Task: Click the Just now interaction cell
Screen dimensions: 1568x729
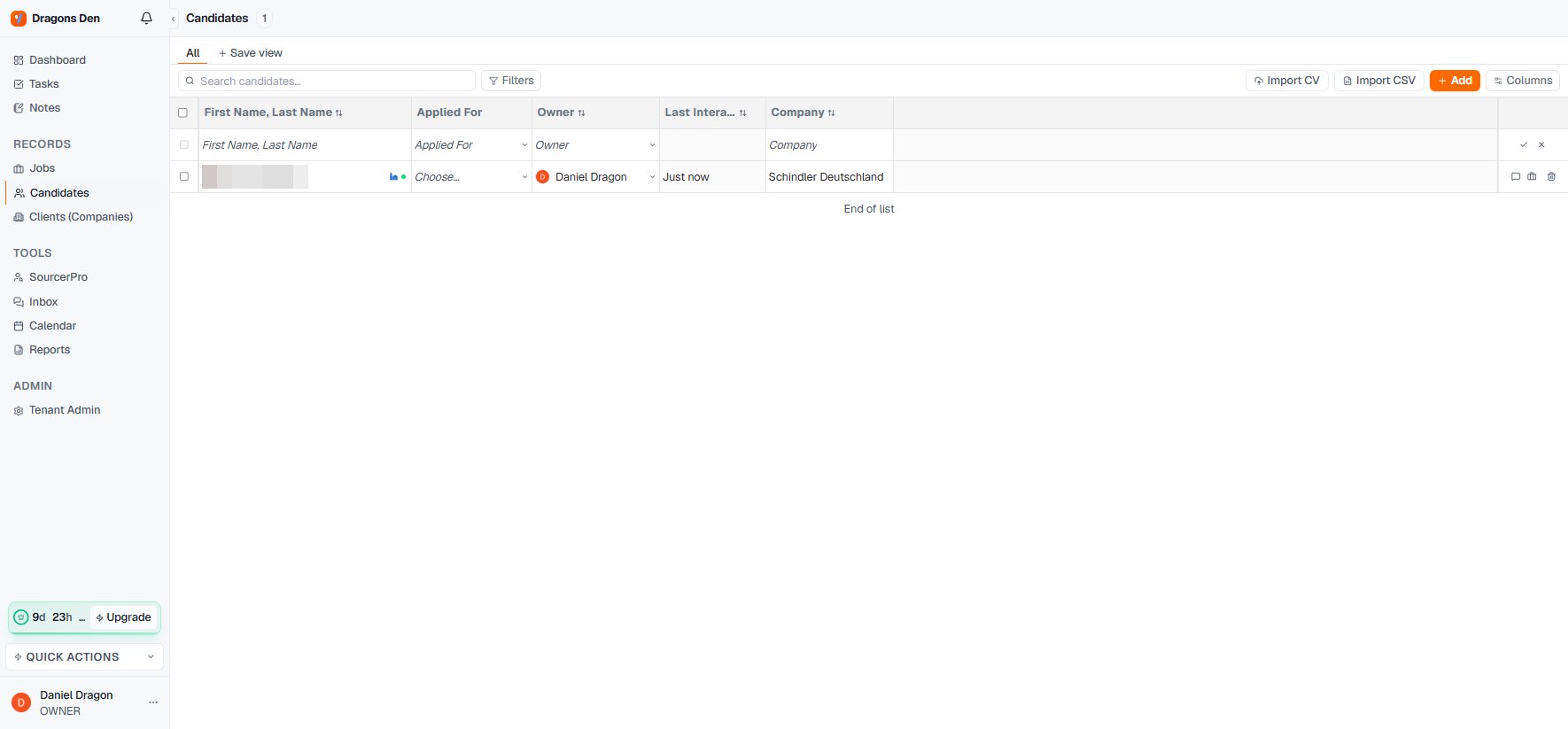Action: [x=712, y=176]
